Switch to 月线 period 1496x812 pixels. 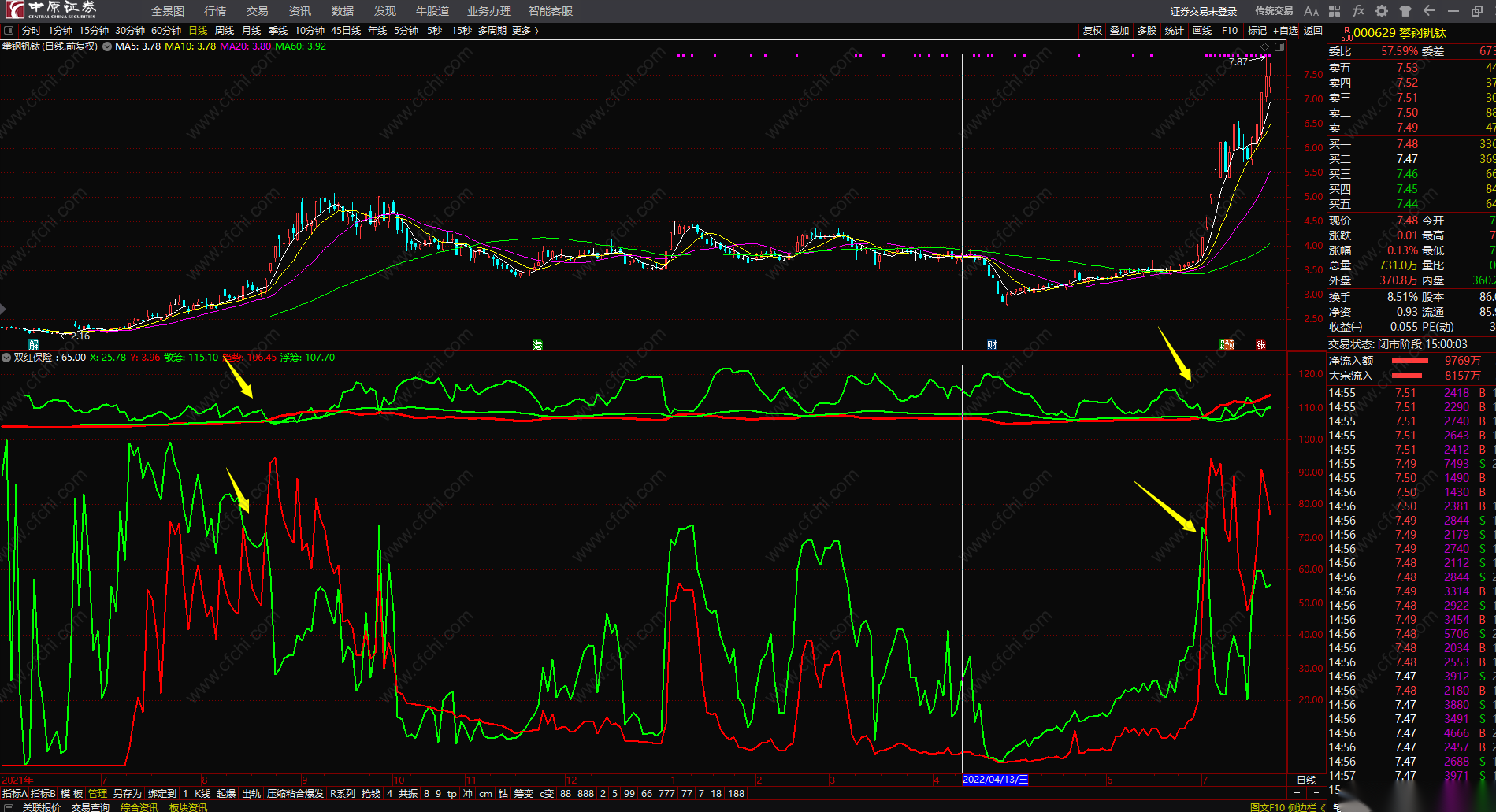(x=251, y=31)
